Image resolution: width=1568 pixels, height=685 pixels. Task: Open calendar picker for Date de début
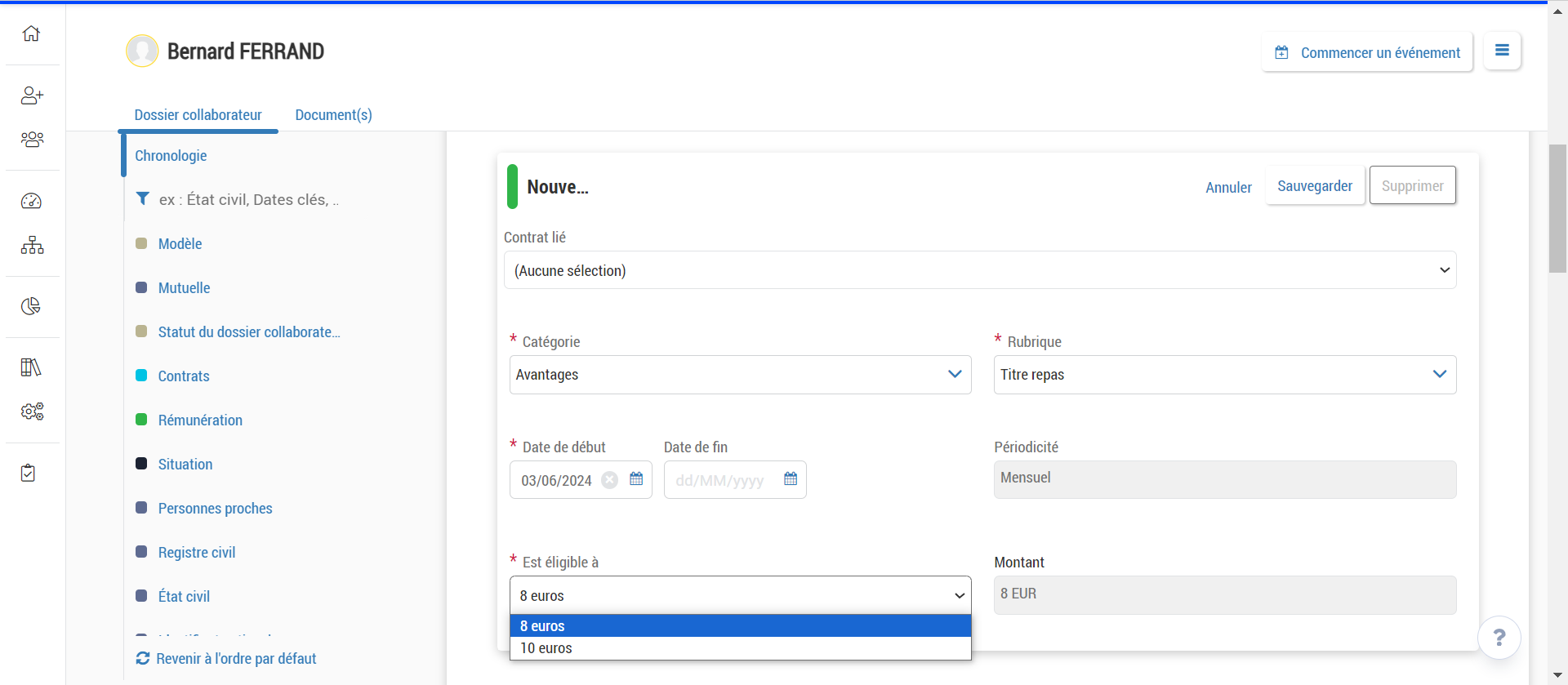pos(636,479)
